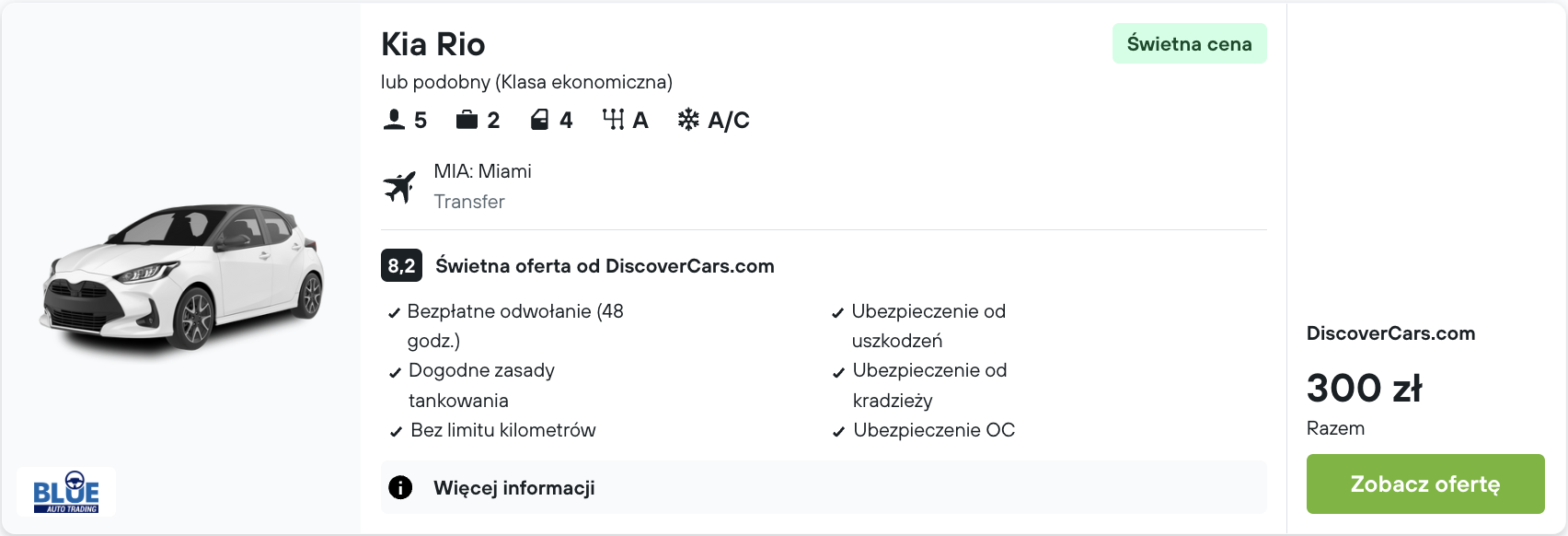This screenshot has height=536, width=1568.
Task: Expand the Więcej informacji section
Action: 514,487
